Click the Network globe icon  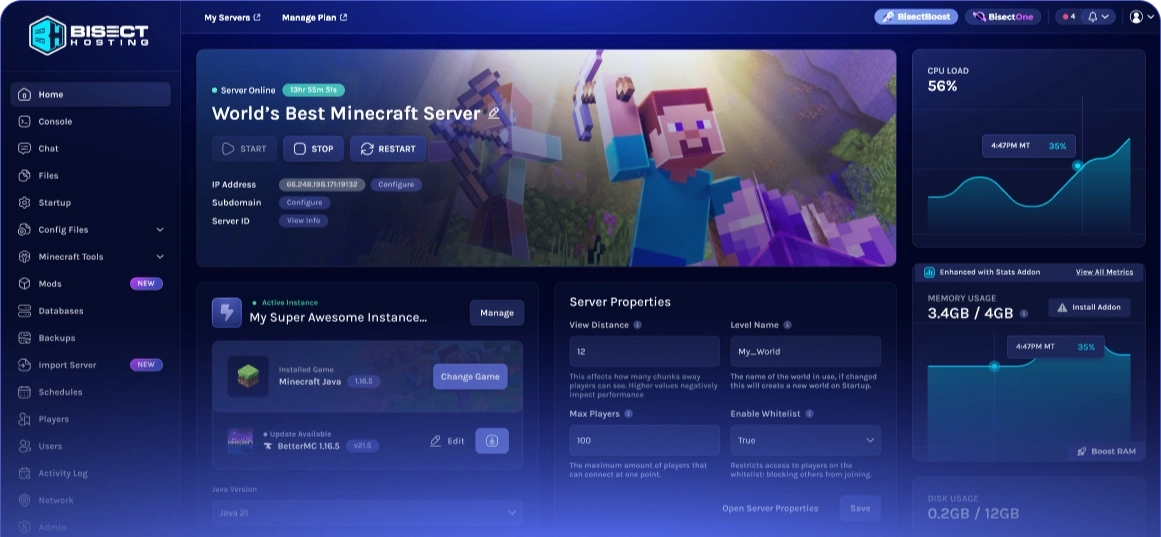tap(24, 500)
